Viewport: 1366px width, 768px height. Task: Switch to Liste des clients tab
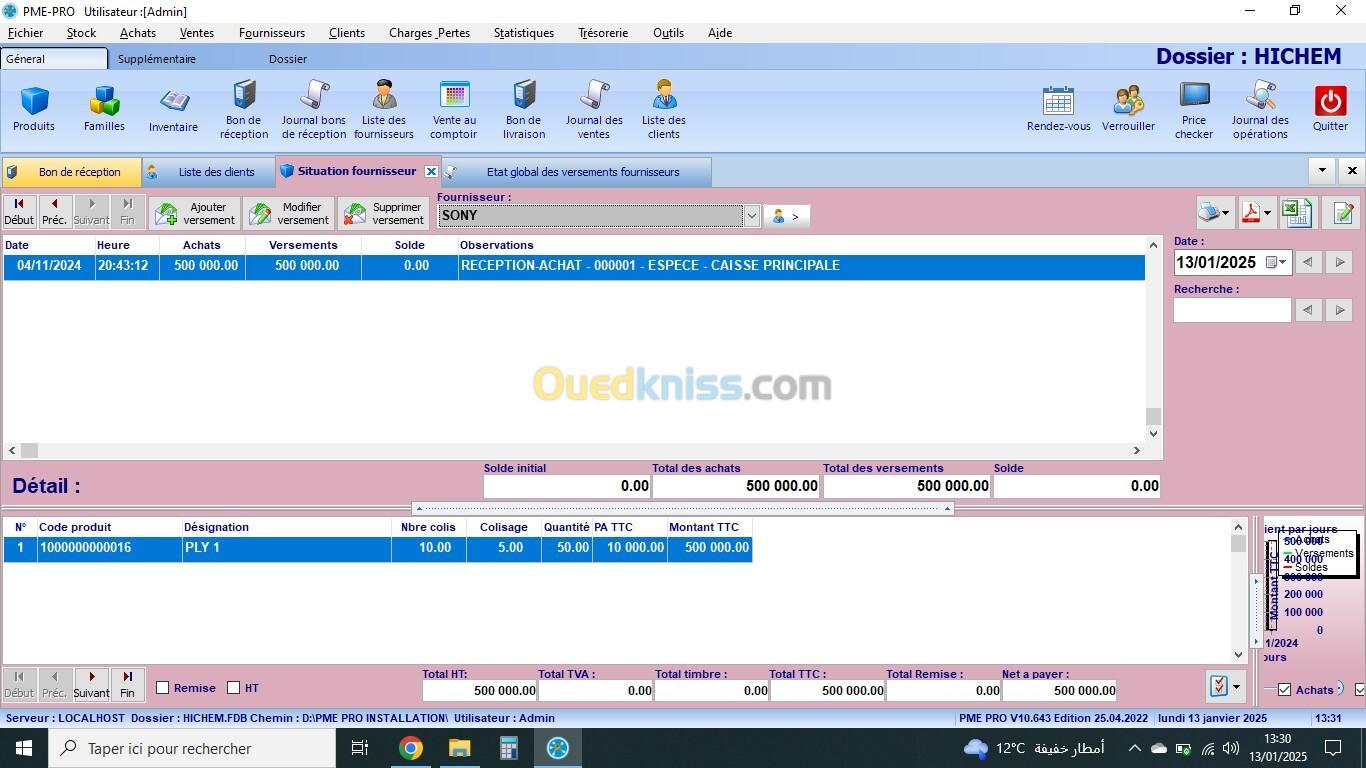[208, 172]
